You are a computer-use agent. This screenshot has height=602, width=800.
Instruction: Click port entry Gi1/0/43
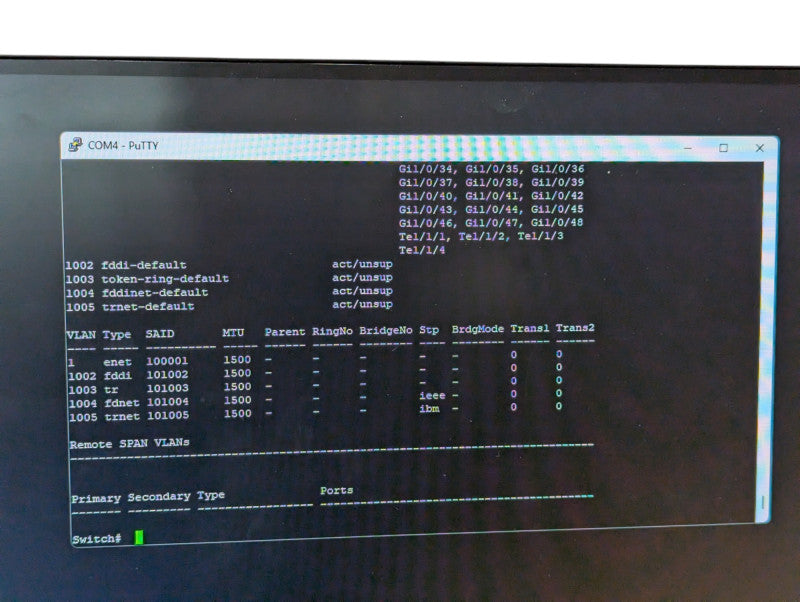426,209
